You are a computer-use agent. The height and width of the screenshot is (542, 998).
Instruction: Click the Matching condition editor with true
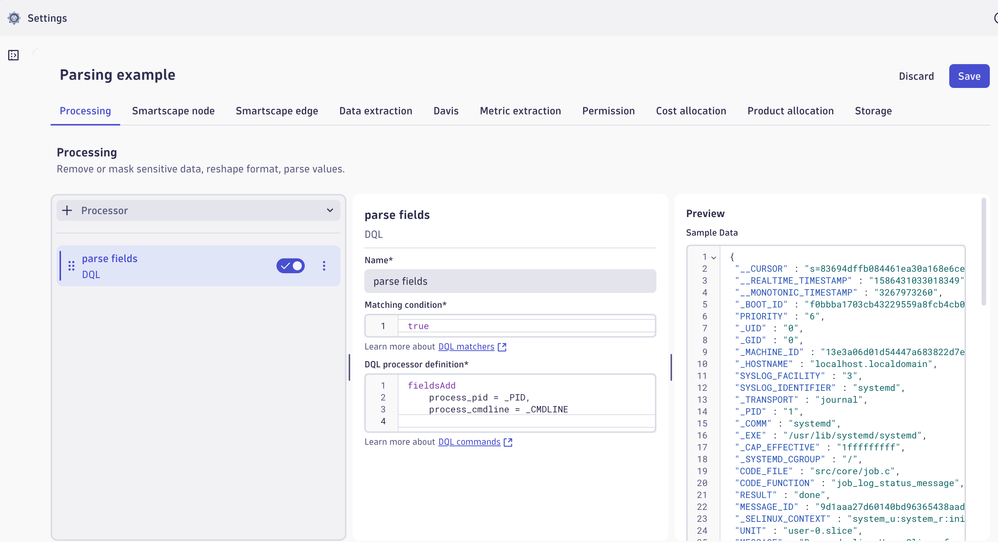[510, 326]
